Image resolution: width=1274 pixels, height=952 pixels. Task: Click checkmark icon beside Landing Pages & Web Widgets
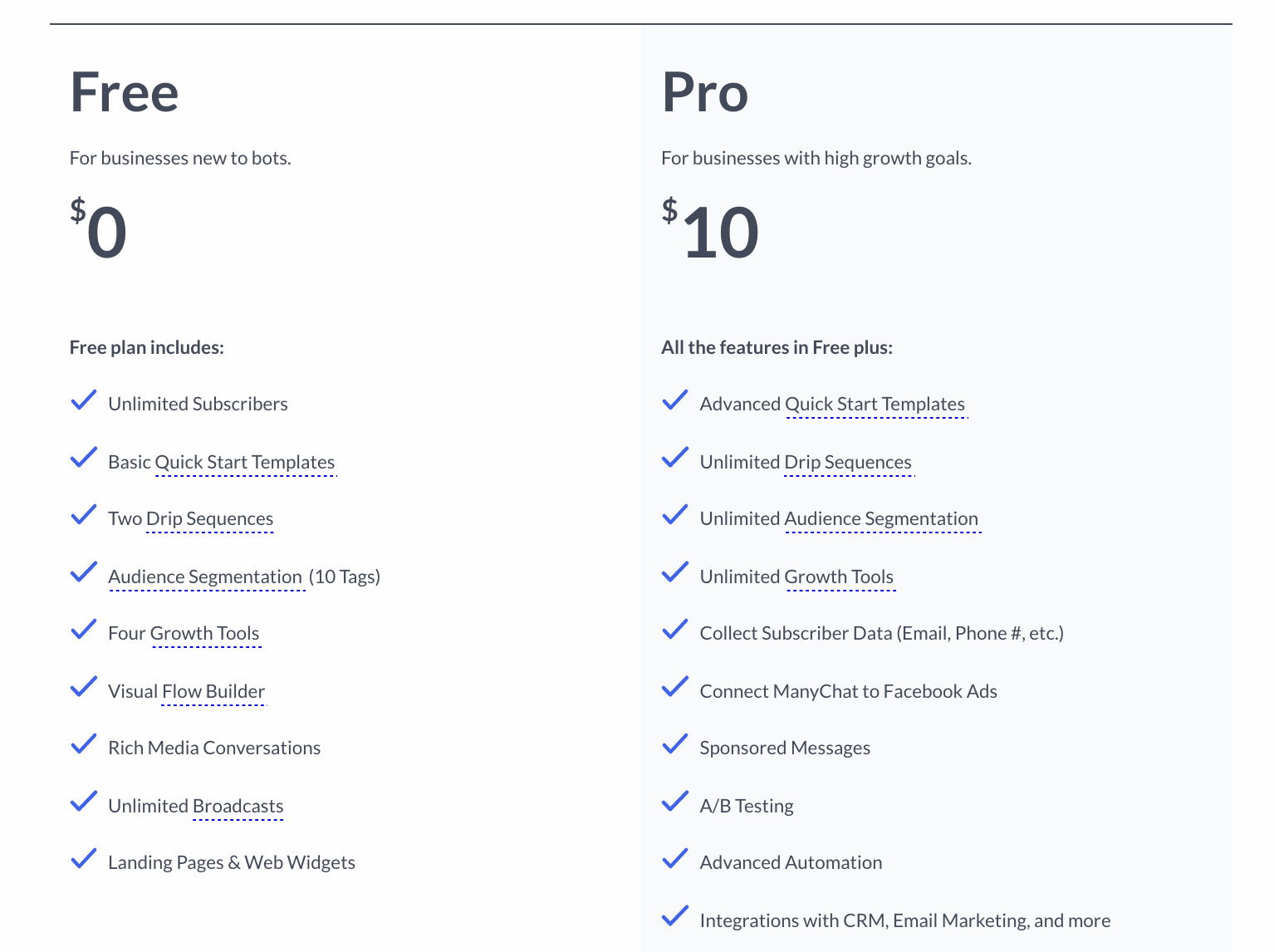coord(84,859)
